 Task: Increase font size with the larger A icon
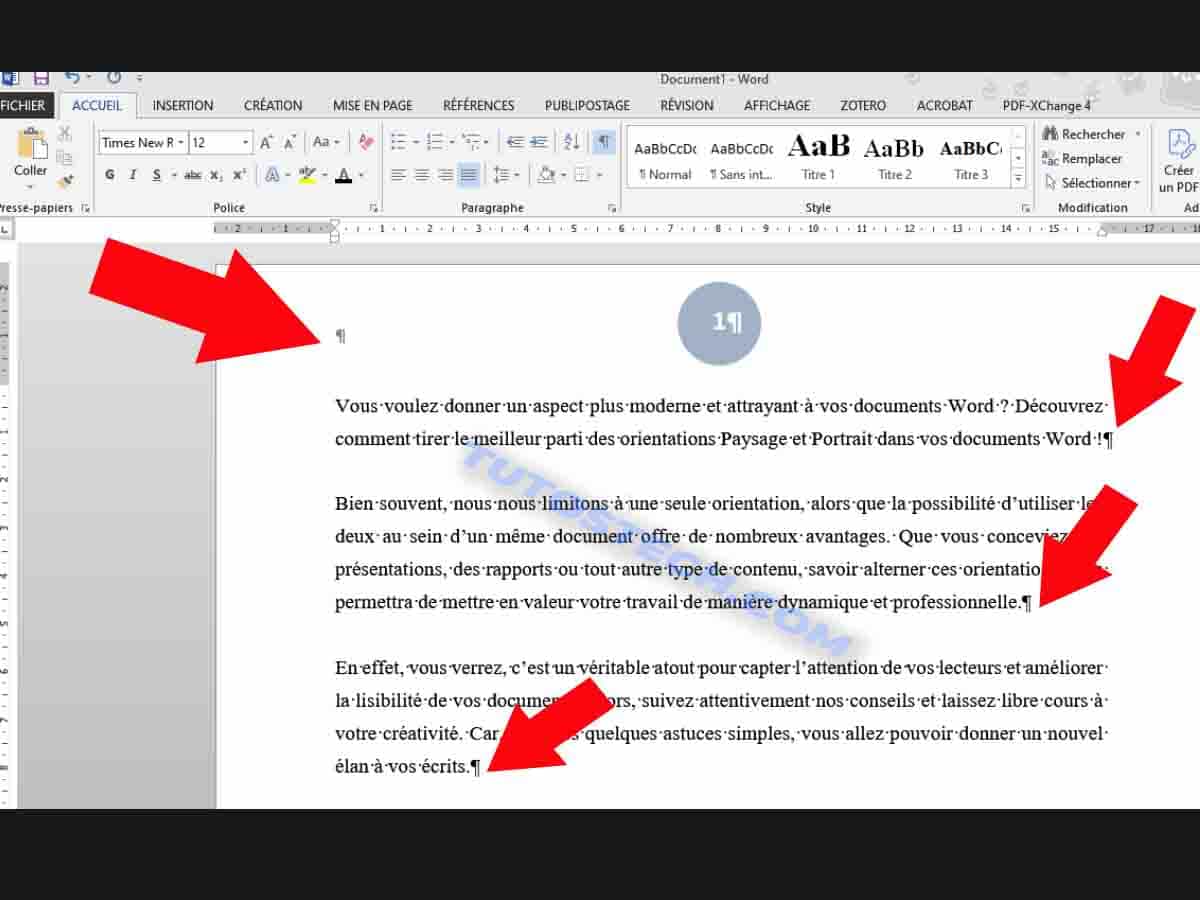(x=267, y=143)
